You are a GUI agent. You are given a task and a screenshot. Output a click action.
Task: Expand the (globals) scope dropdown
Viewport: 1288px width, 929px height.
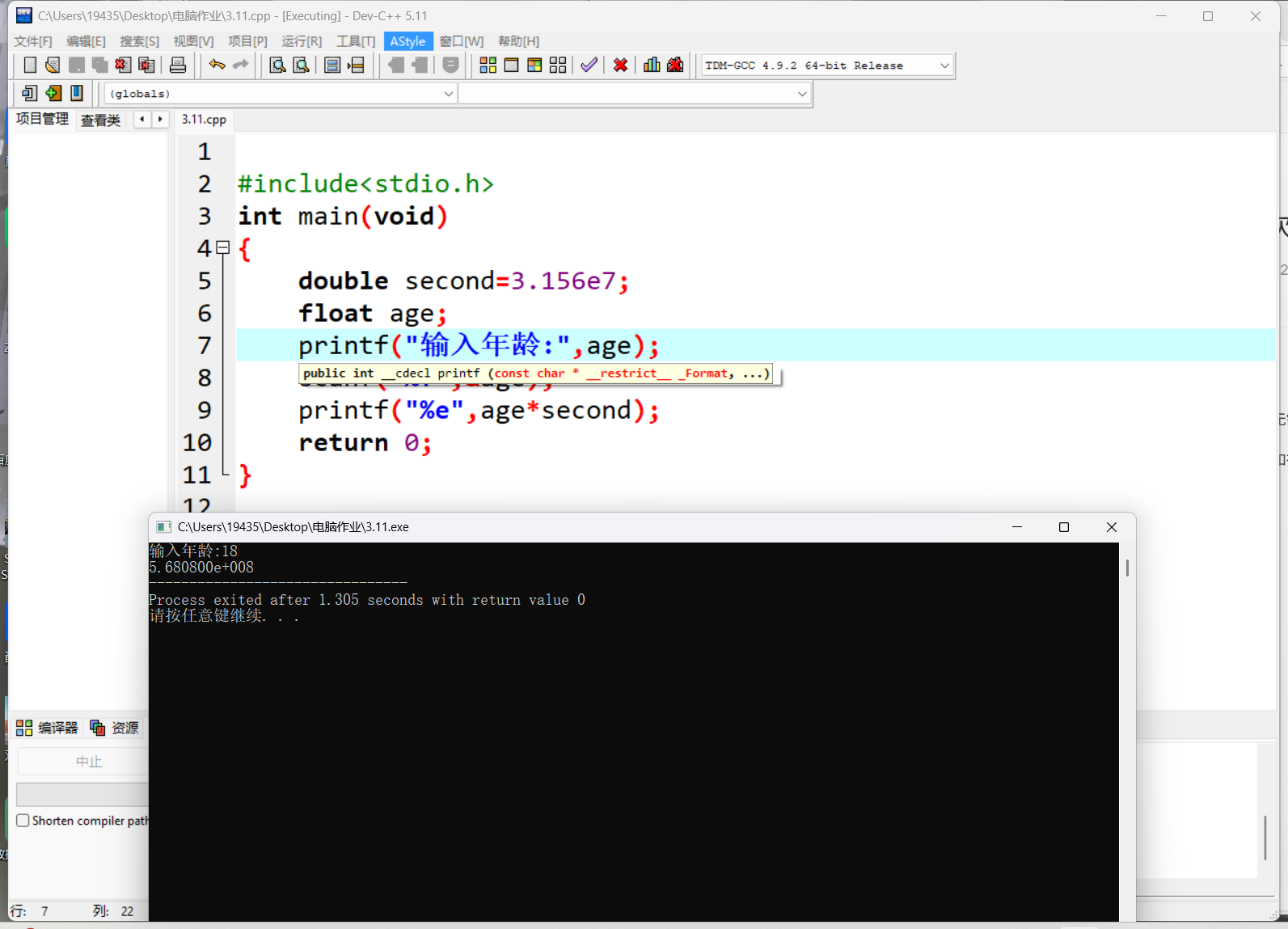(281, 94)
